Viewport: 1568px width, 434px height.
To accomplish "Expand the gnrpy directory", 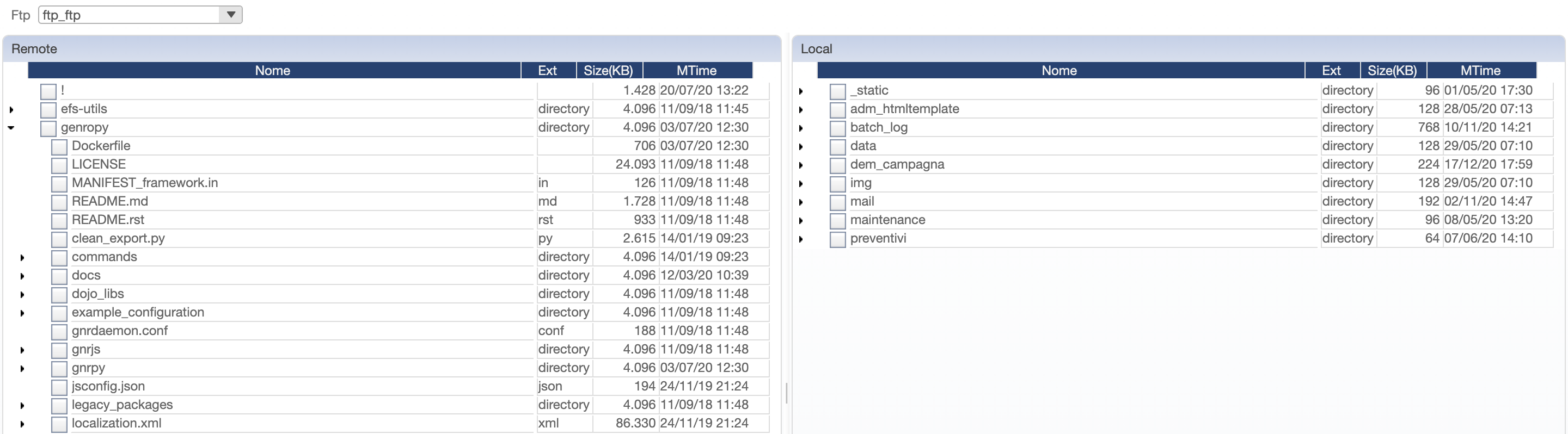I will pos(22,368).
